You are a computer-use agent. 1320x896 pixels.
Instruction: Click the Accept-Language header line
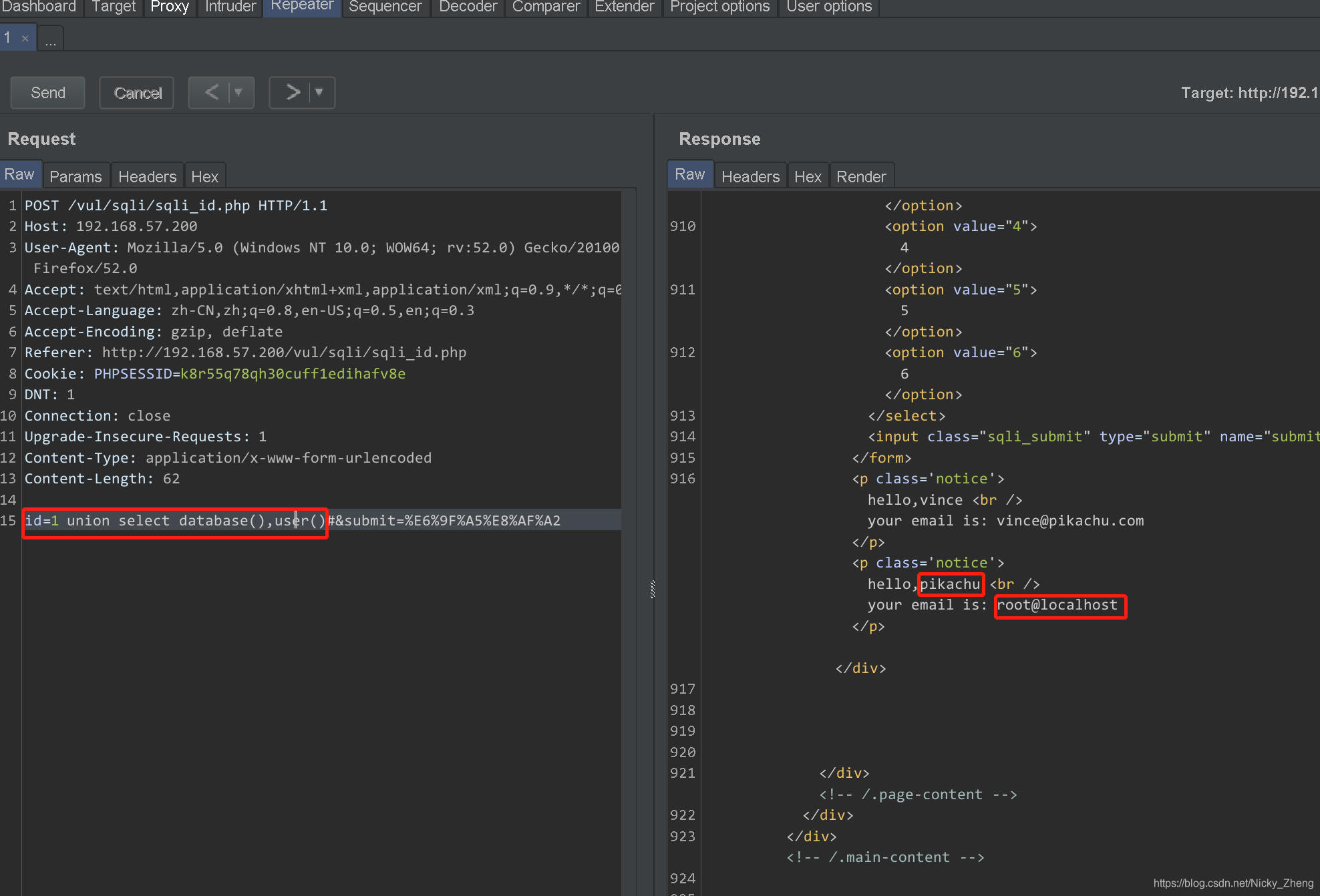[249, 310]
